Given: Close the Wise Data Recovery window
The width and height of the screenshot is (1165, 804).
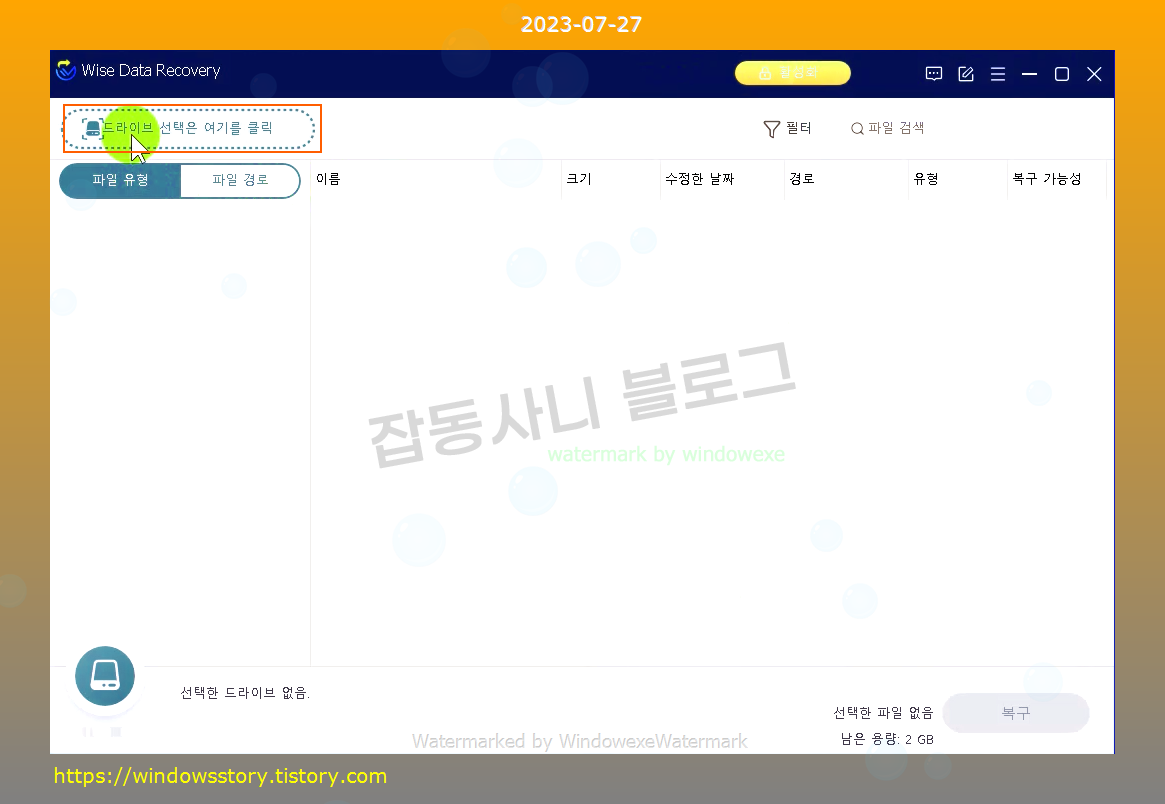Looking at the screenshot, I should click(1094, 74).
